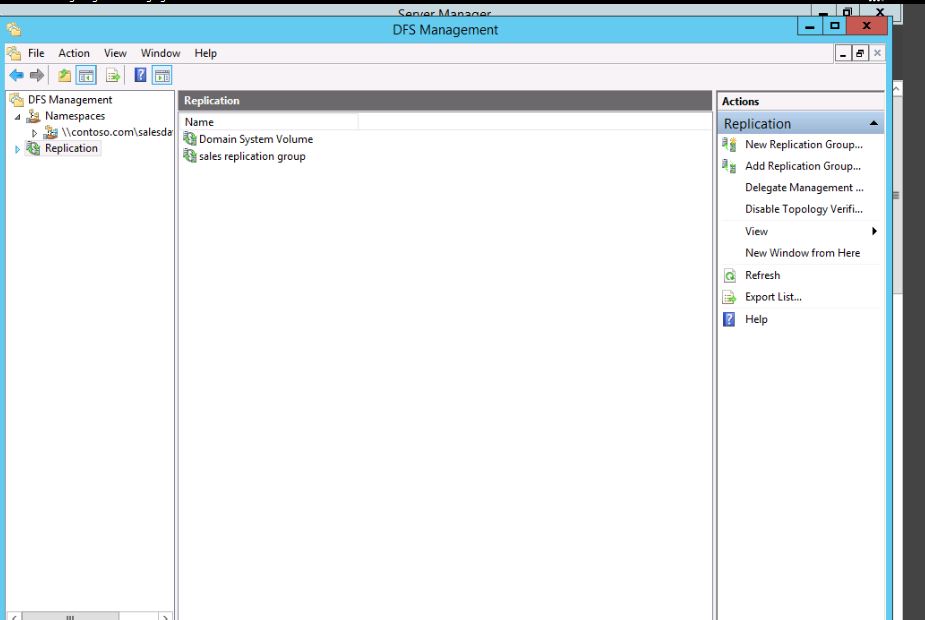The width and height of the screenshot is (925, 620).
Task: Toggle the Show/Hide Console Tree icon
Action: [x=86, y=75]
